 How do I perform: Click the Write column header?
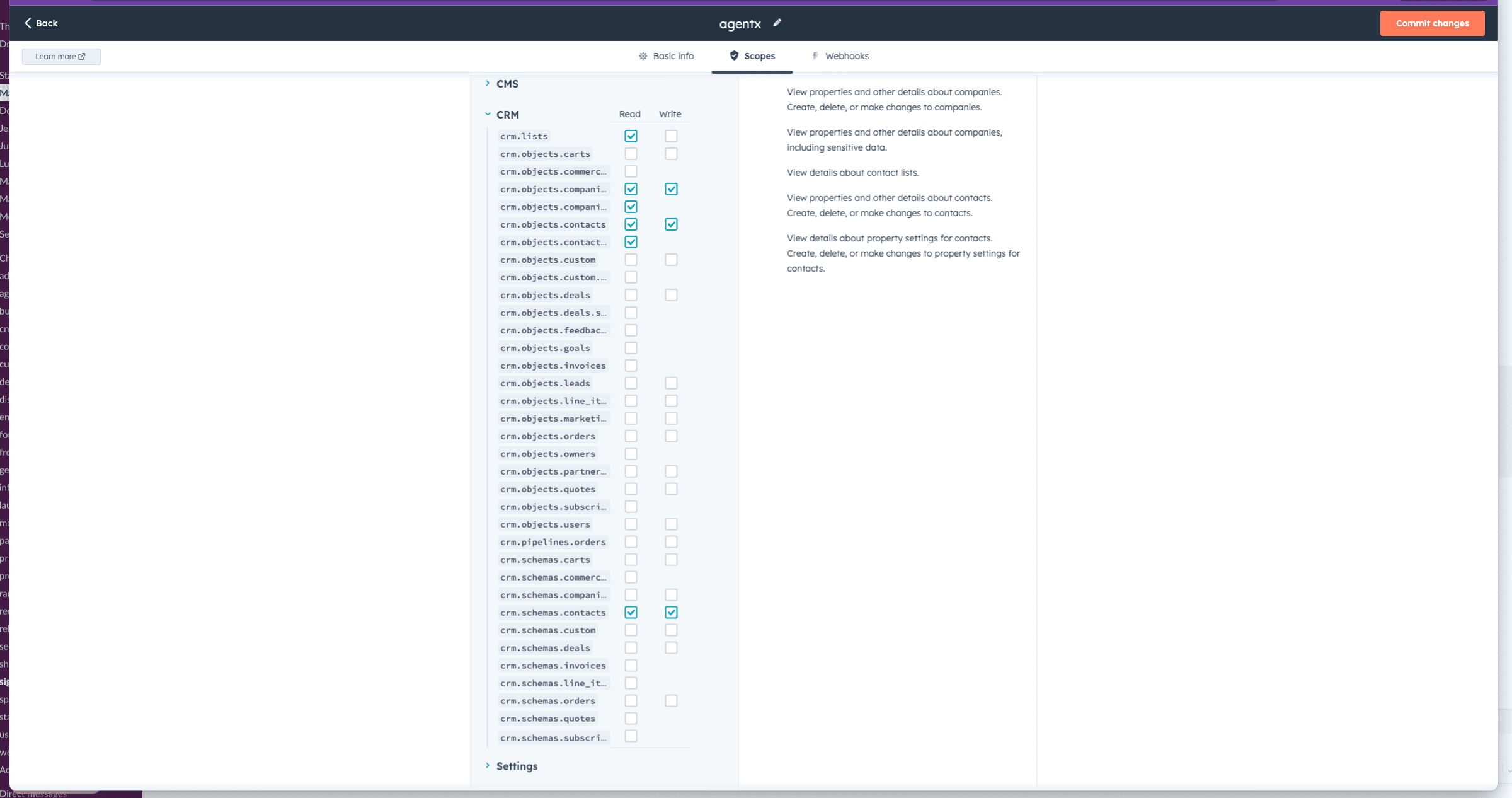click(x=670, y=114)
